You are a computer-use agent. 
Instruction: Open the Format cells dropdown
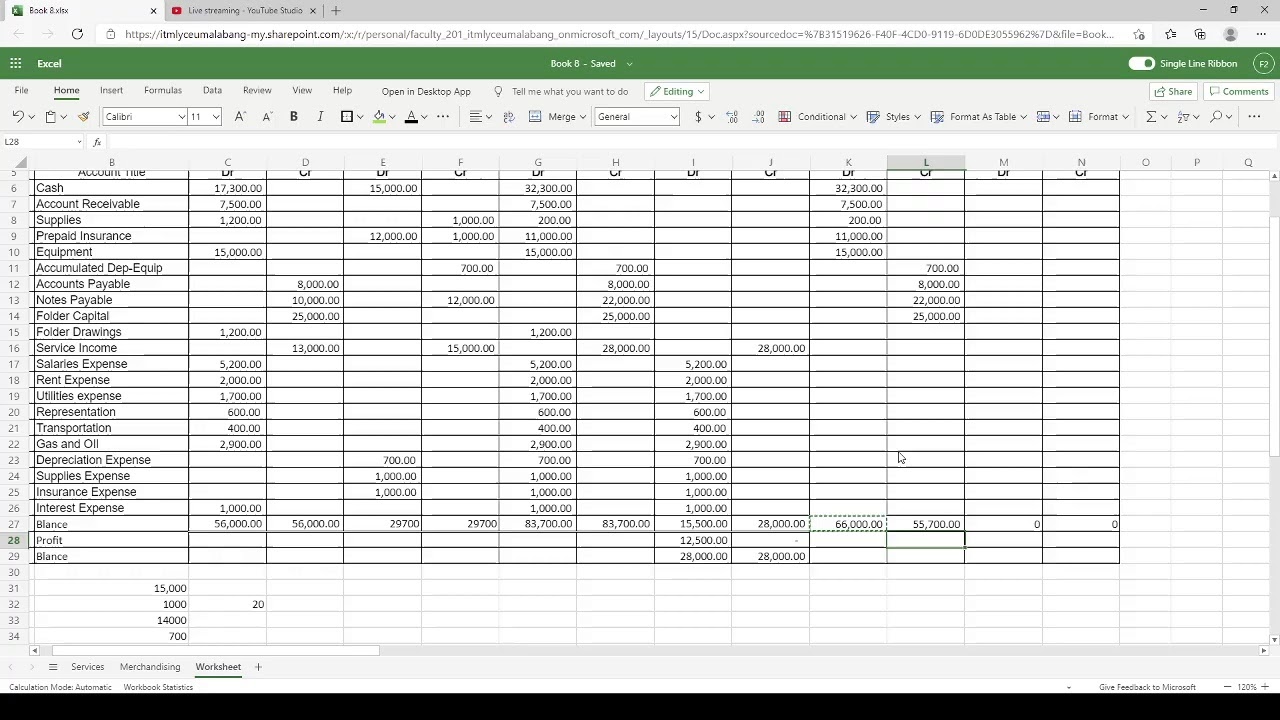pos(1098,117)
